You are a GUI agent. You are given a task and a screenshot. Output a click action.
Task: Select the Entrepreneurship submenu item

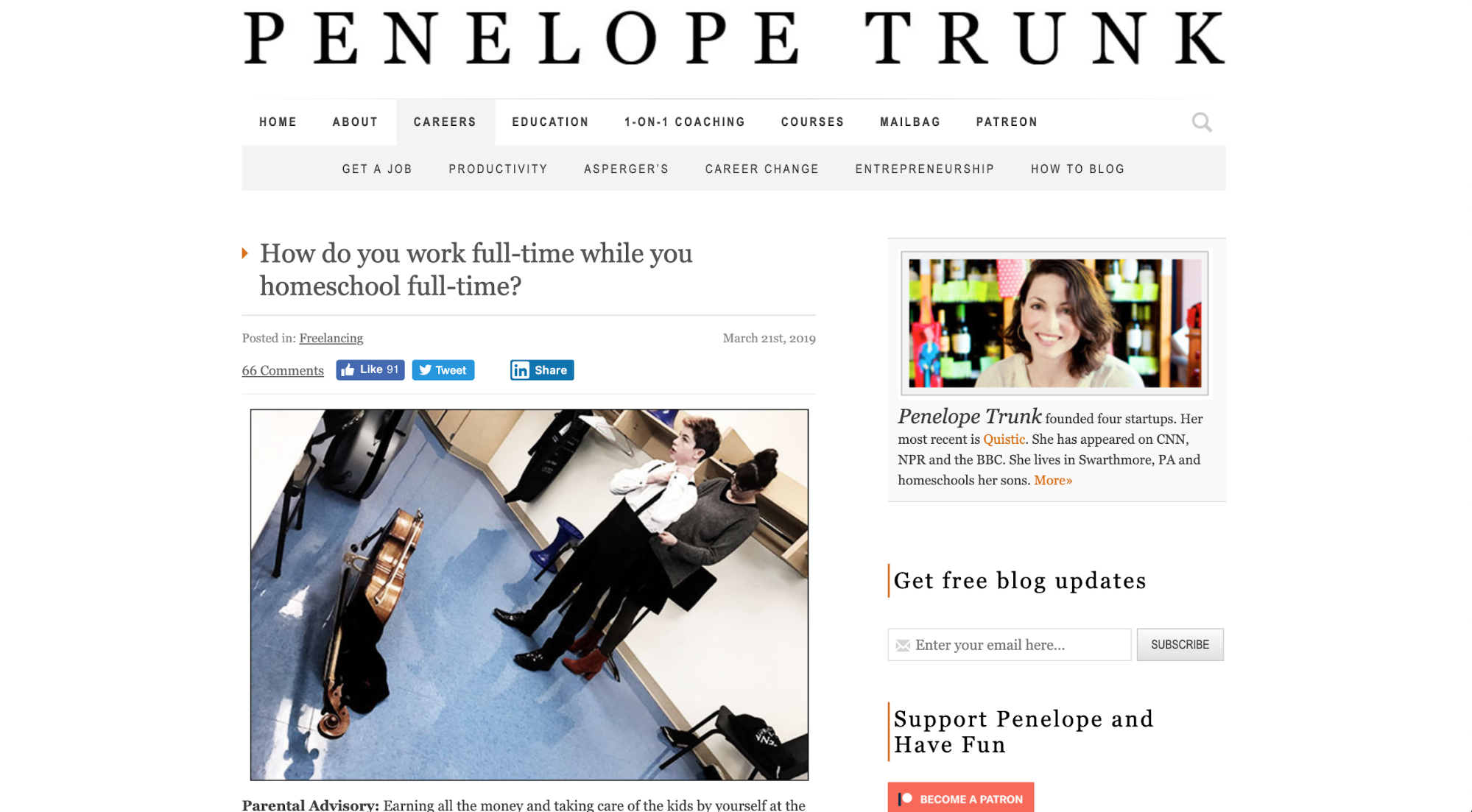pyautogui.click(x=924, y=169)
